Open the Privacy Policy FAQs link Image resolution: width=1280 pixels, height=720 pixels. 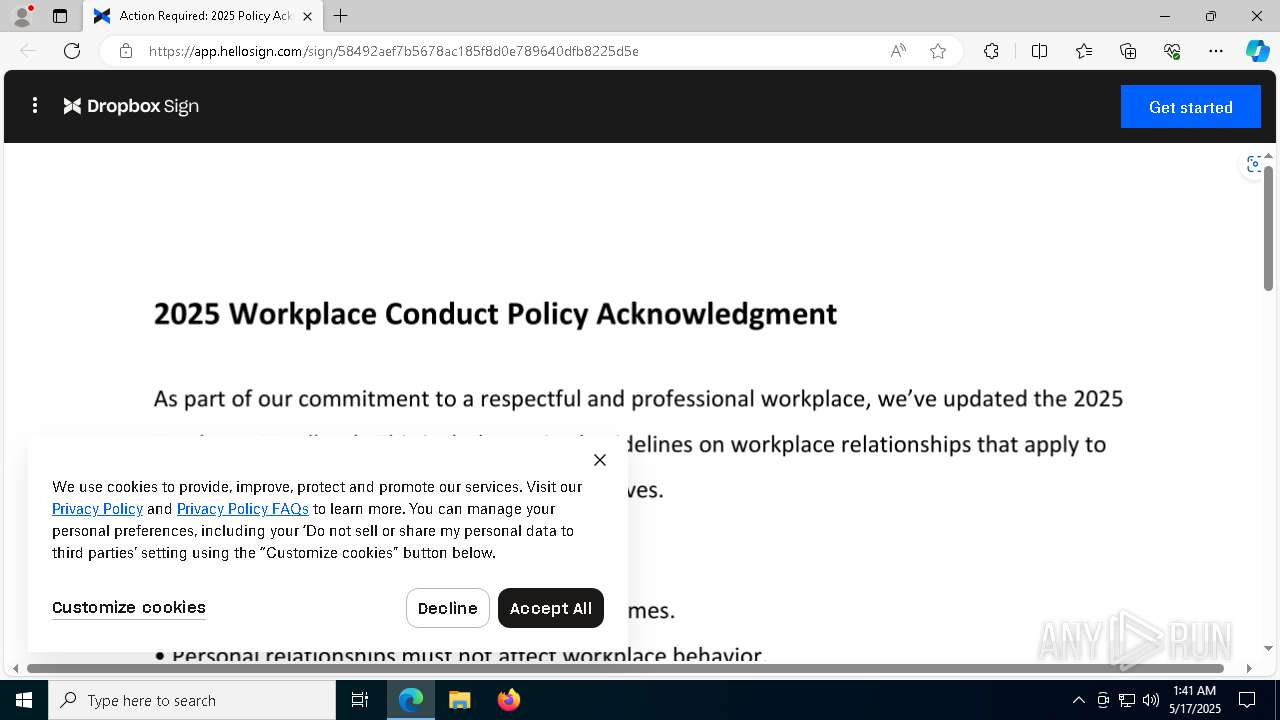point(243,509)
